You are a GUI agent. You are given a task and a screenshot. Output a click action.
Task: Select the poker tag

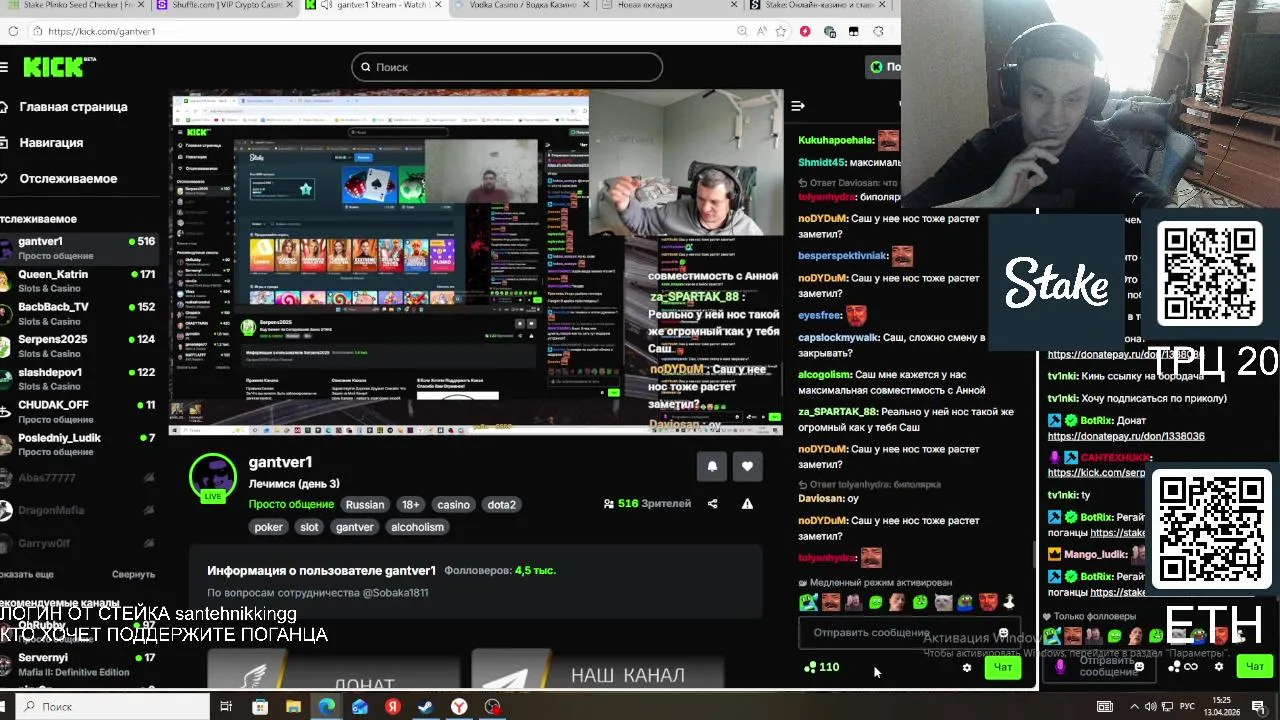[268, 527]
